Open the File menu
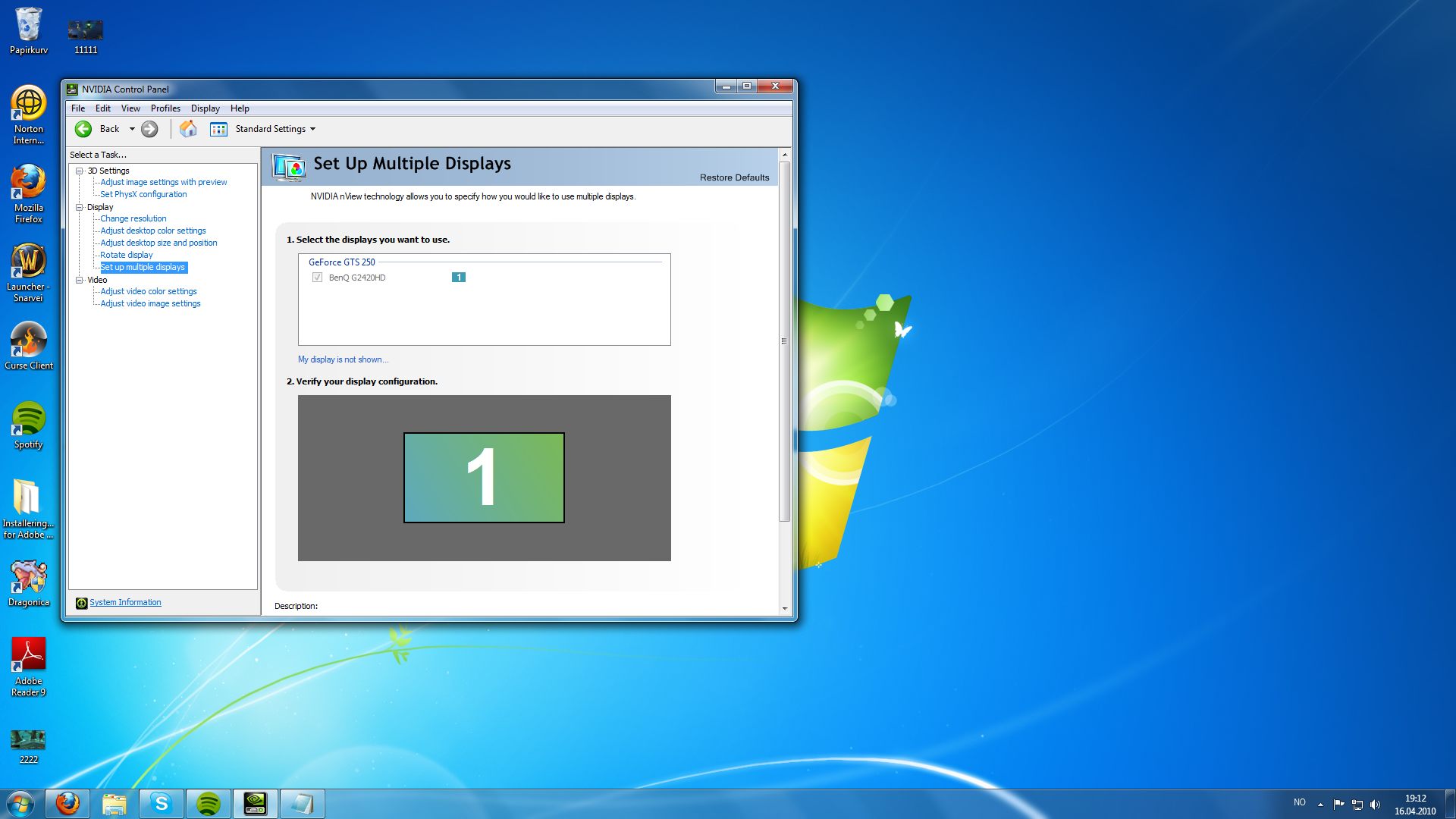Viewport: 1456px width, 819px height. 78,108
